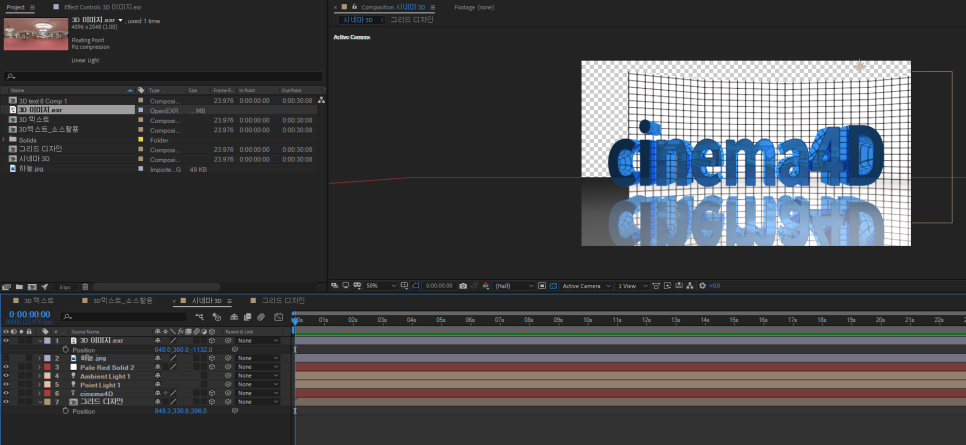The image size is (966, 445).
Task: Switch to the 그리드 디자인 timeline tab
Action: pyautogui.click(x=282, y=301)
